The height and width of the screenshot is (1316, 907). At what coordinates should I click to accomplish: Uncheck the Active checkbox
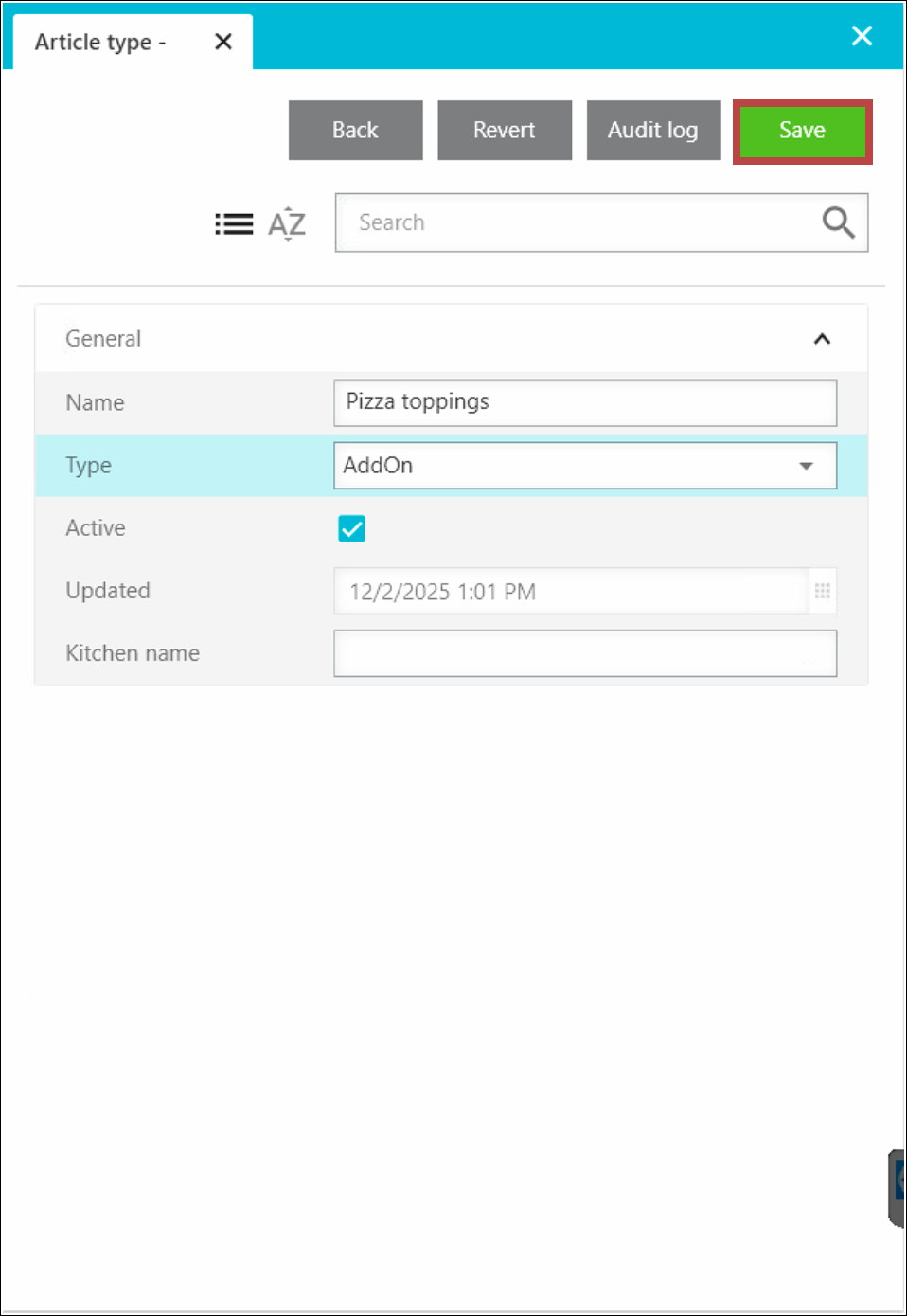click(x=351, y=528)
